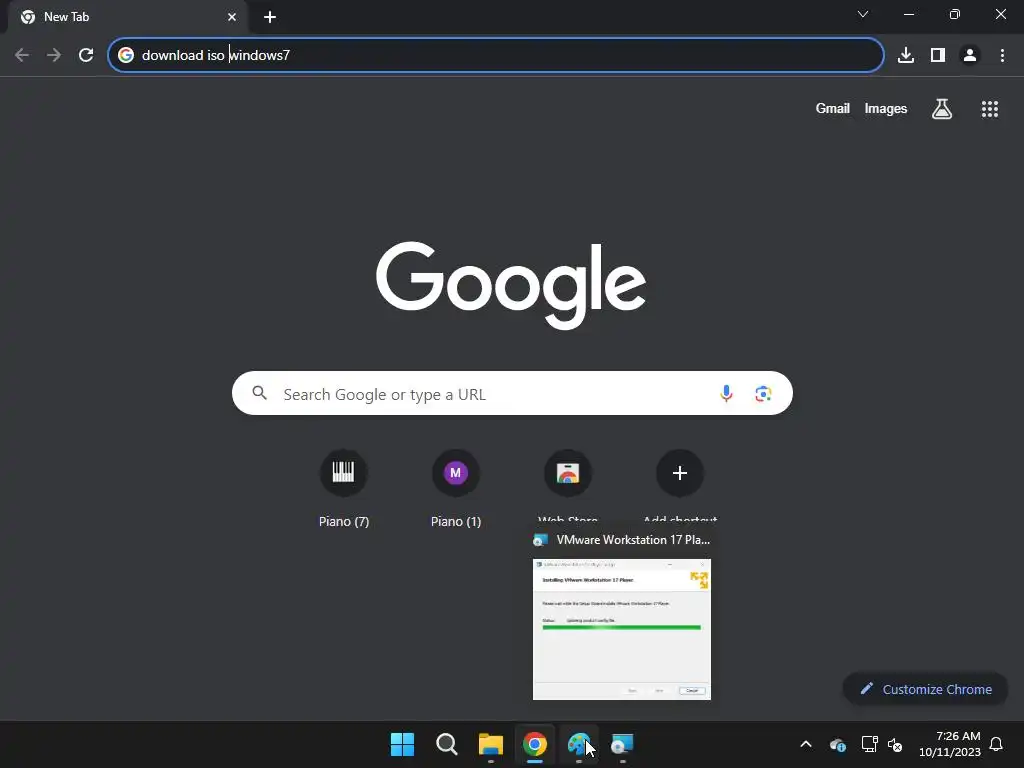Start voice search with microphone

tap(726, 393)
